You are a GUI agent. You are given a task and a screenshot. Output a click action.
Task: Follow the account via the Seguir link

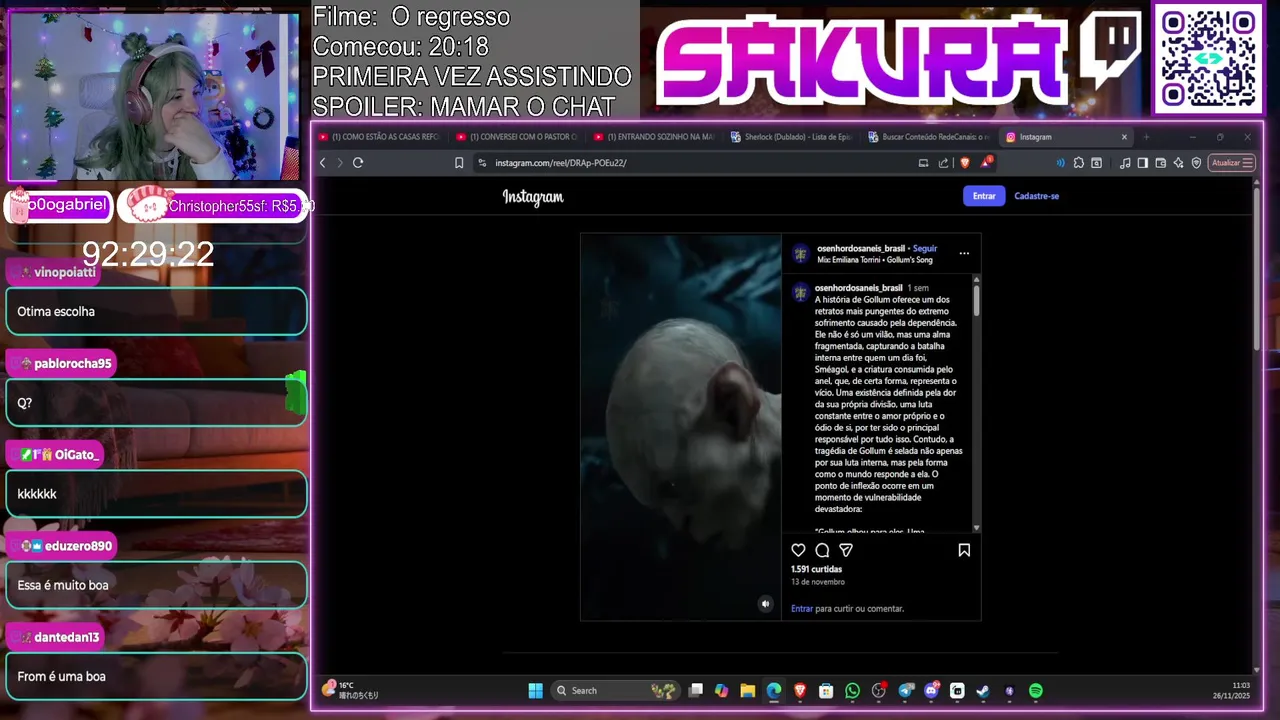[925, 248]
